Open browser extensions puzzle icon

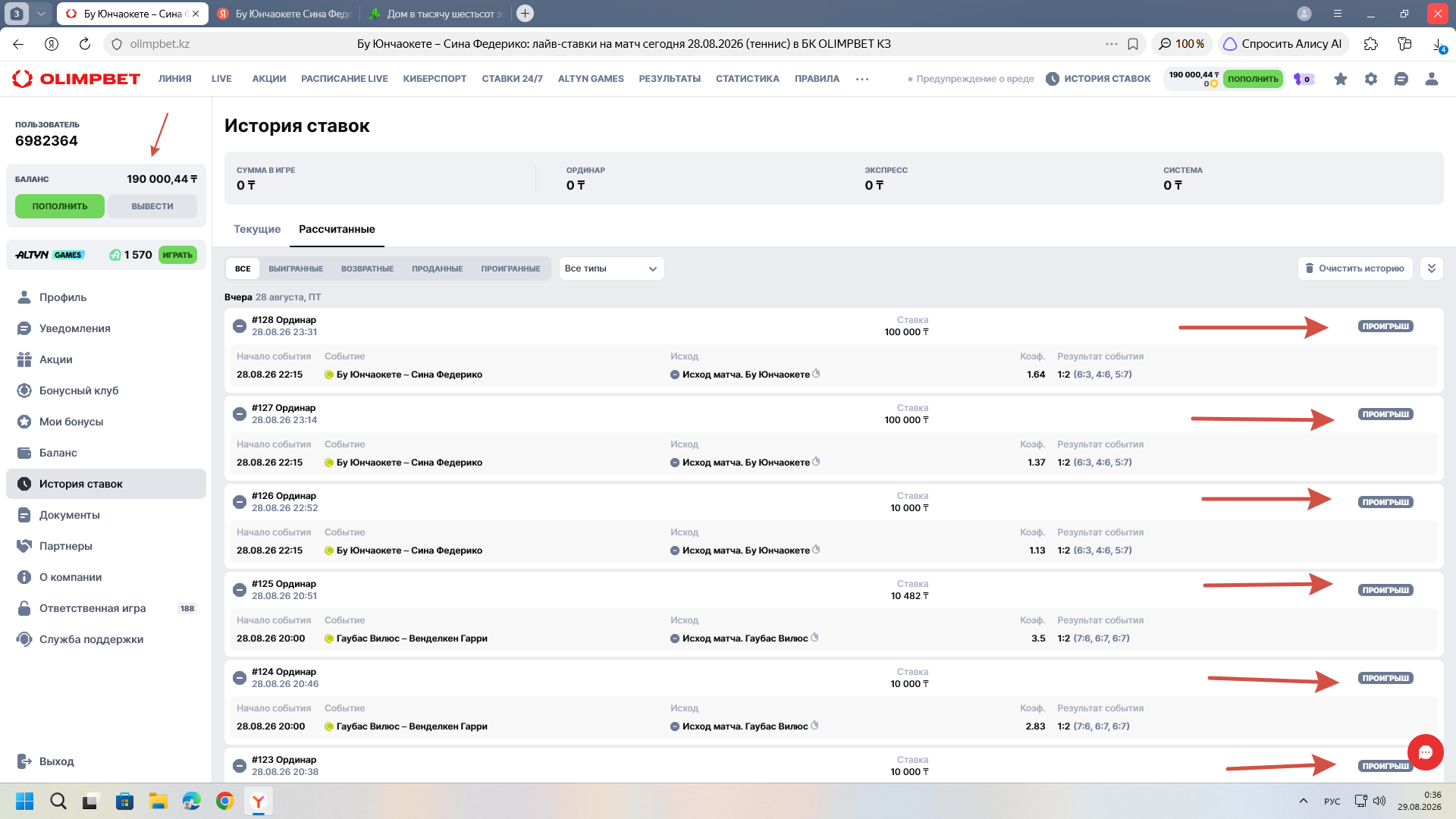coord(1371,44)
